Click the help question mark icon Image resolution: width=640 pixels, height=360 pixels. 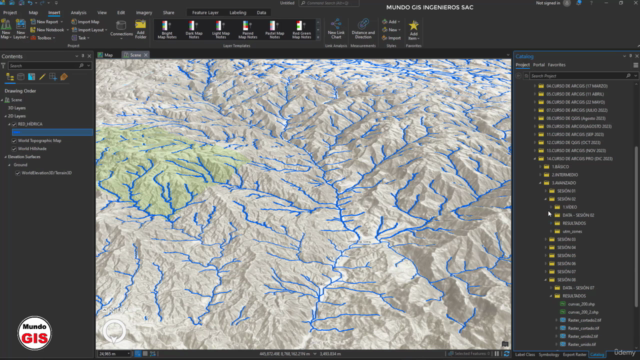[591, 3]
